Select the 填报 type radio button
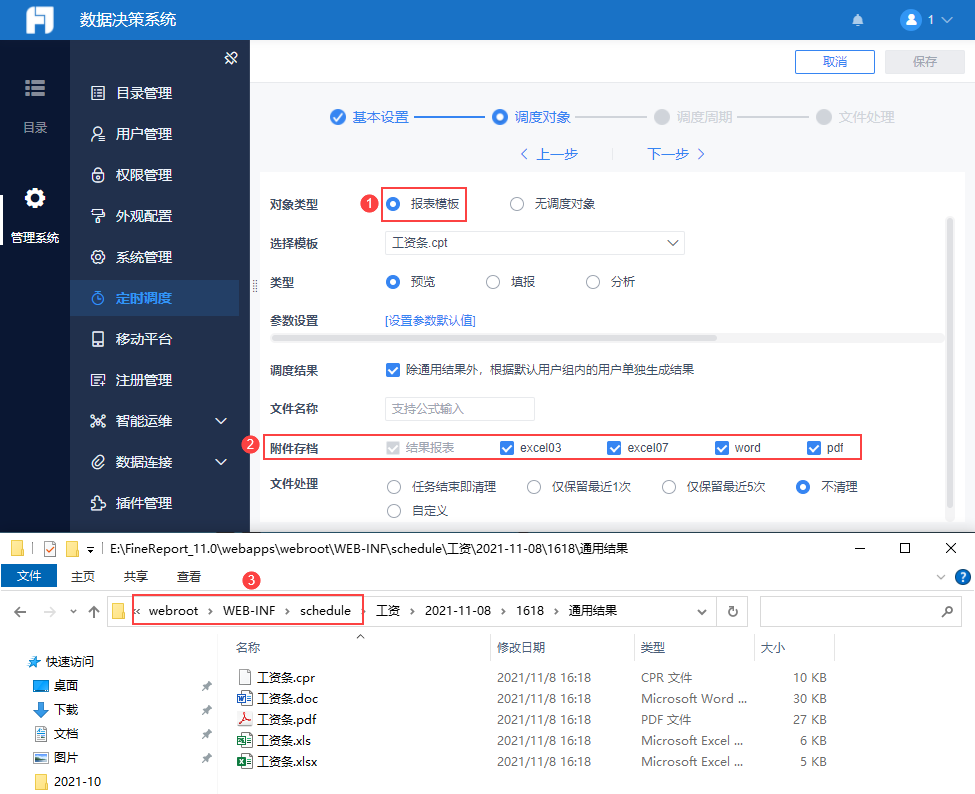Screen dimensions: 975x794 tap(493, 282)
